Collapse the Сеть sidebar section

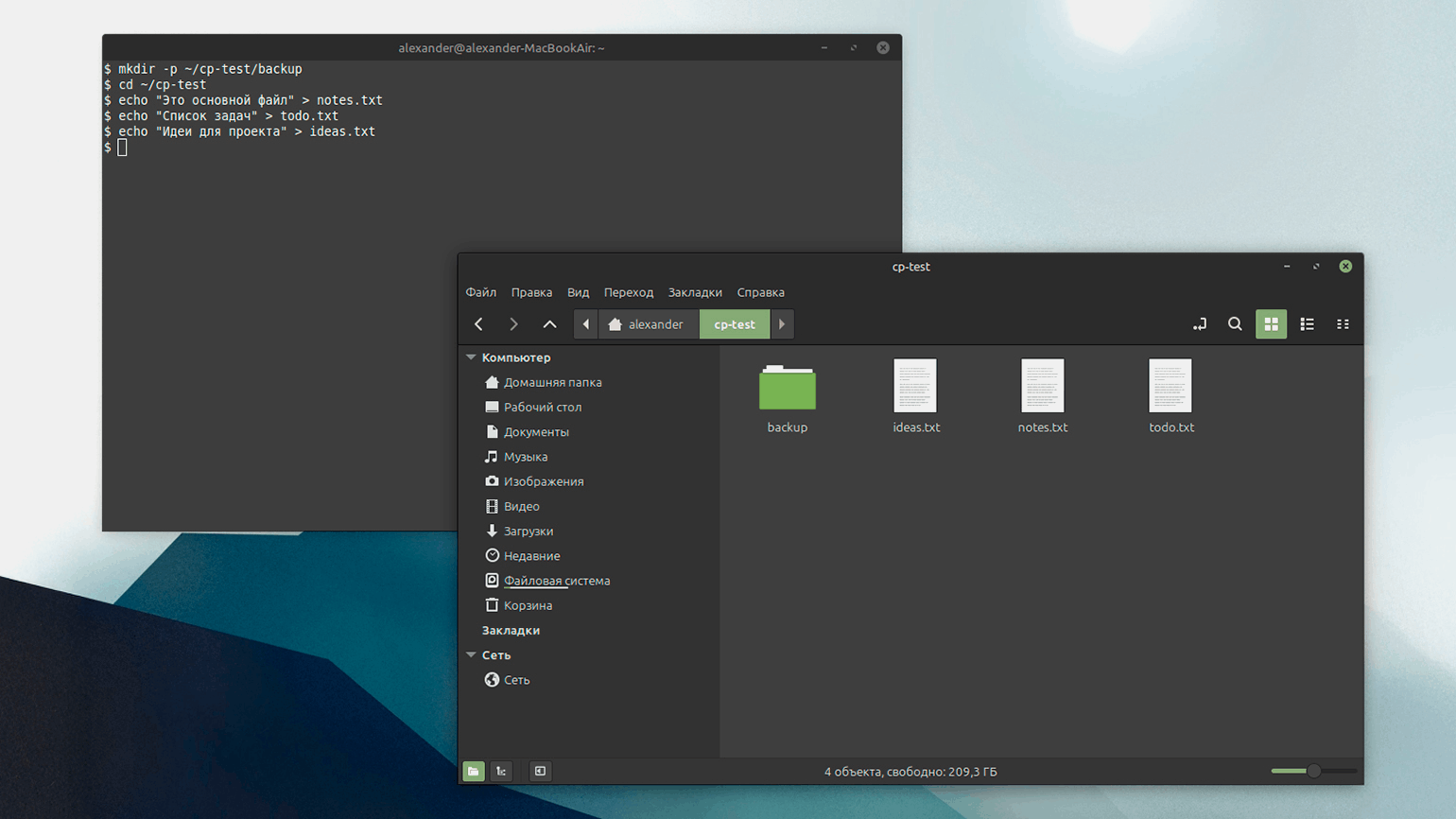[471, 654]
